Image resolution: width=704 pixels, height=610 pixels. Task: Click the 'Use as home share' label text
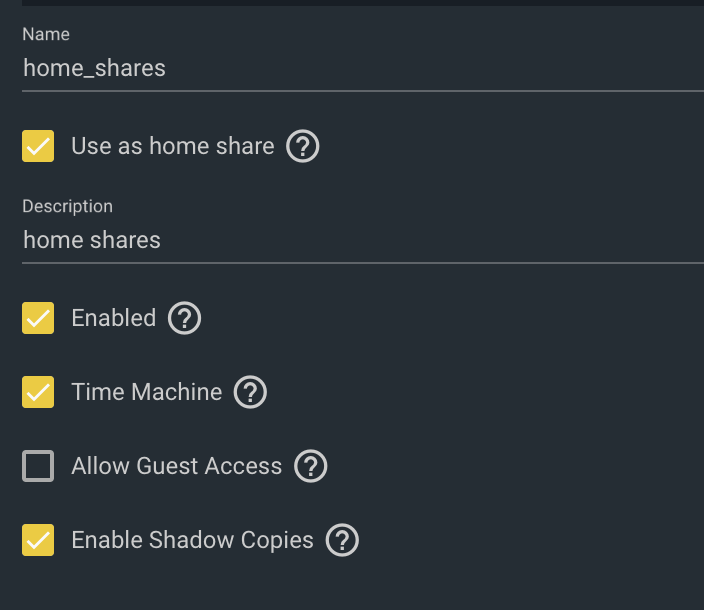(173, 146)
